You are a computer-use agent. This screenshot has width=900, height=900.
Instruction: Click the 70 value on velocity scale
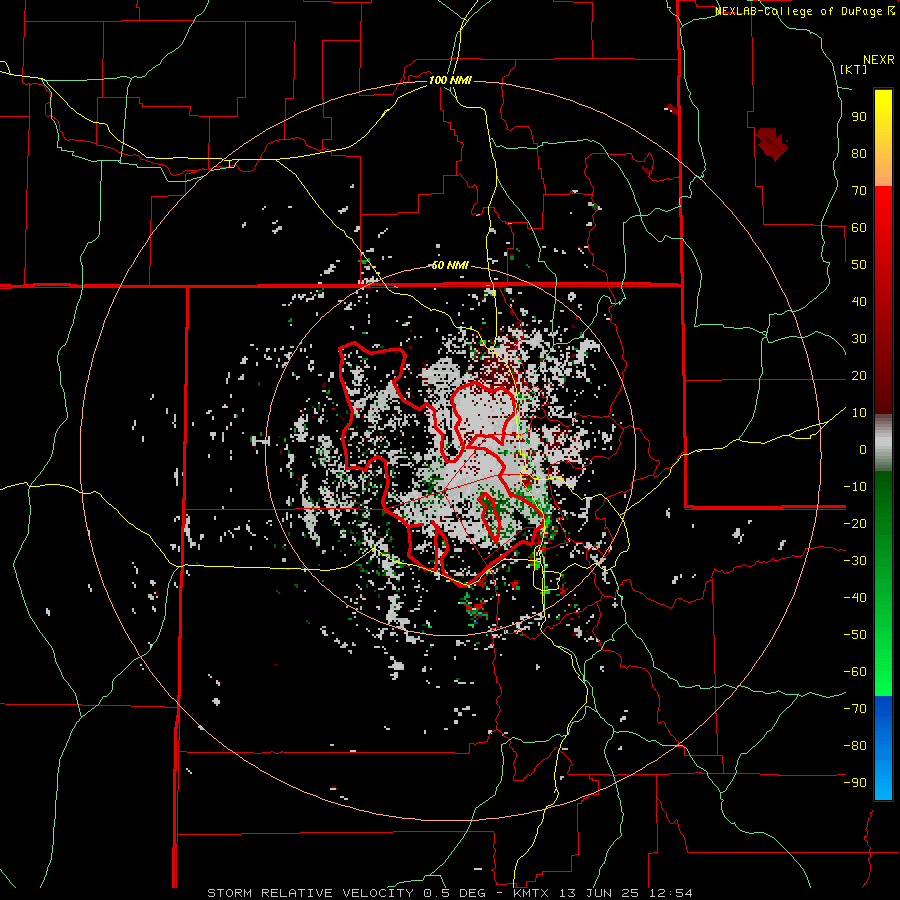pos(859,191)
